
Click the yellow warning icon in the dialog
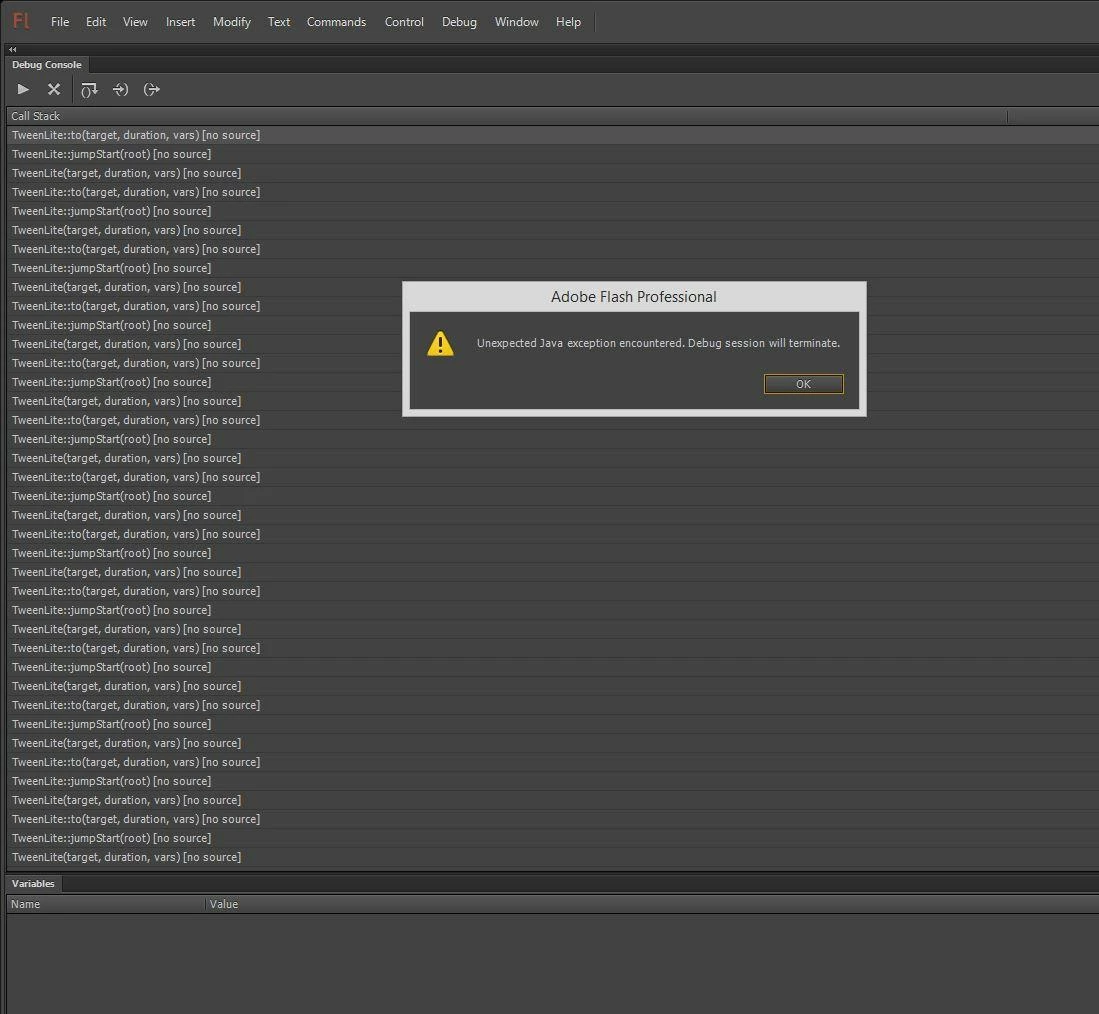(440, 343)
